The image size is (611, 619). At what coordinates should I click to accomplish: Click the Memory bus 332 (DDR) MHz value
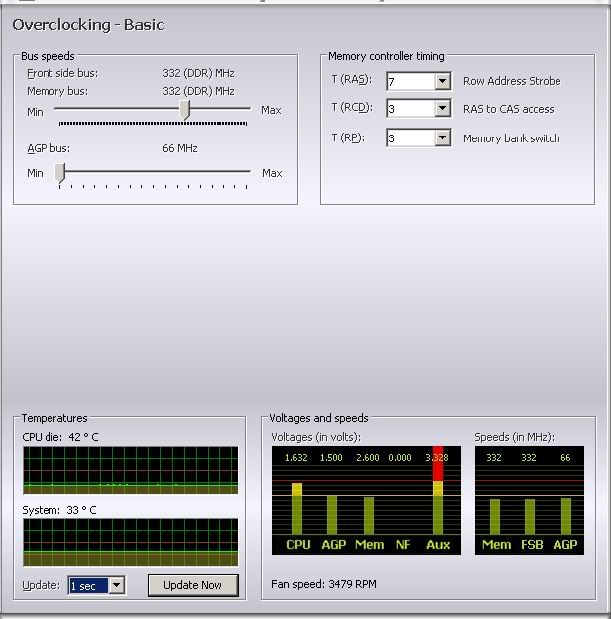(199, 91)
